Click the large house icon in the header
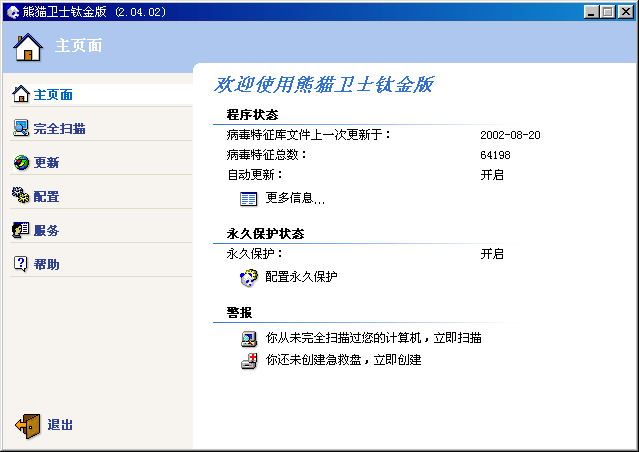The image size is (639, 452). (29, 46)
